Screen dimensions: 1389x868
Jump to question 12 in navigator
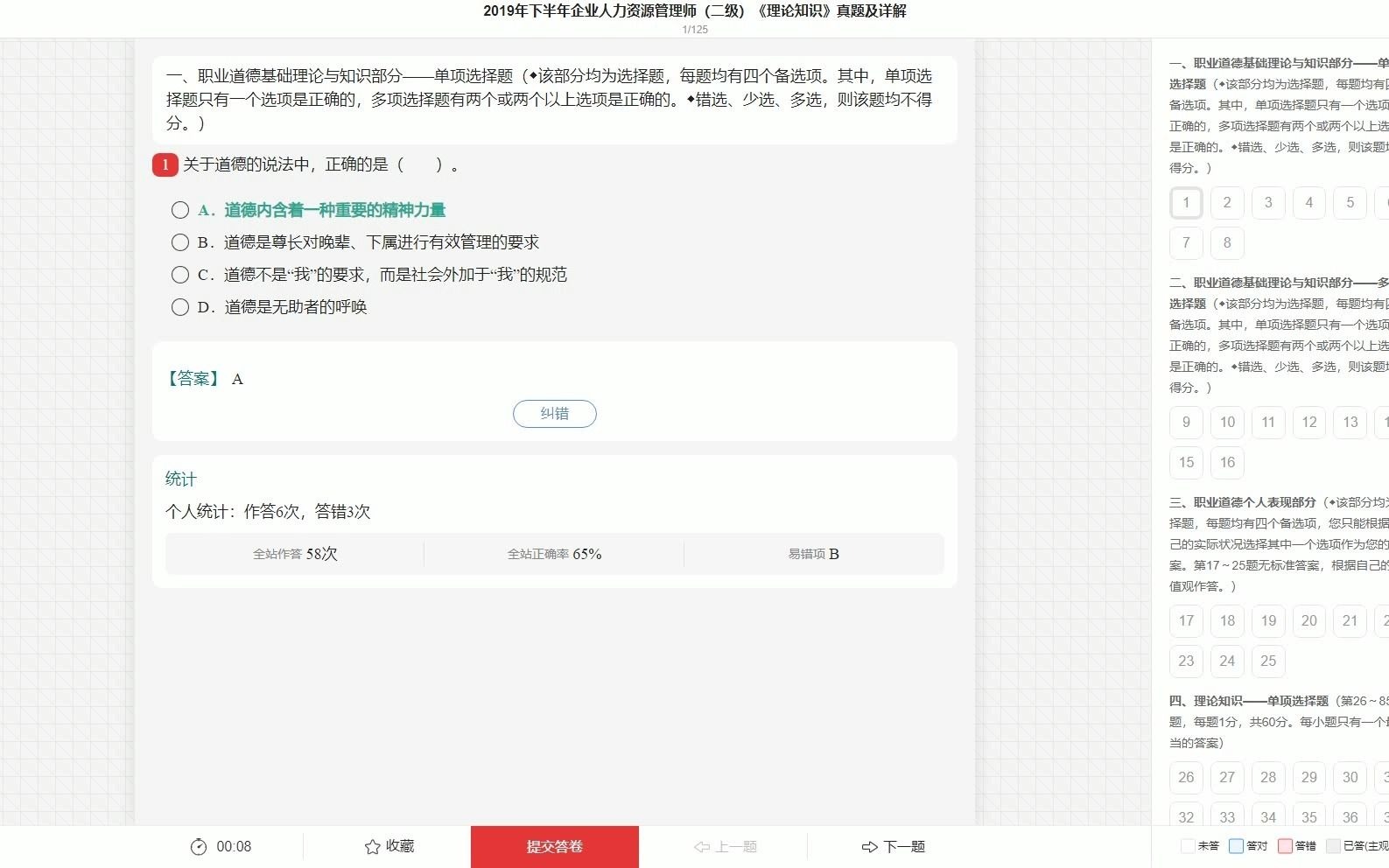(x=1309, y=423)
